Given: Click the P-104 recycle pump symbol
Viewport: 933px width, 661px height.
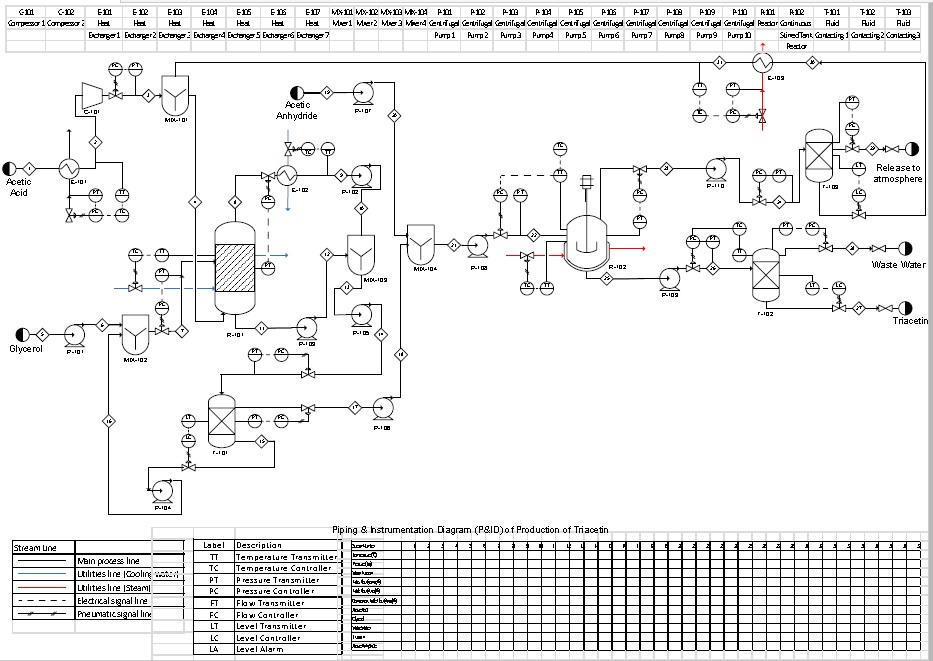Looking at the screenshot, I should coord(162,492).
